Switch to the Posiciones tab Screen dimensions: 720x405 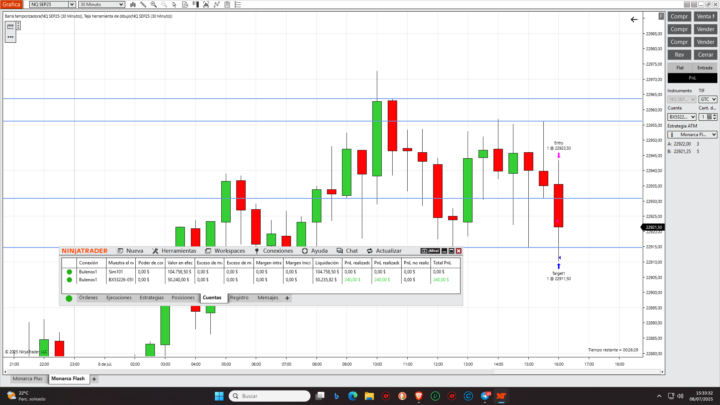coord(183,298)
